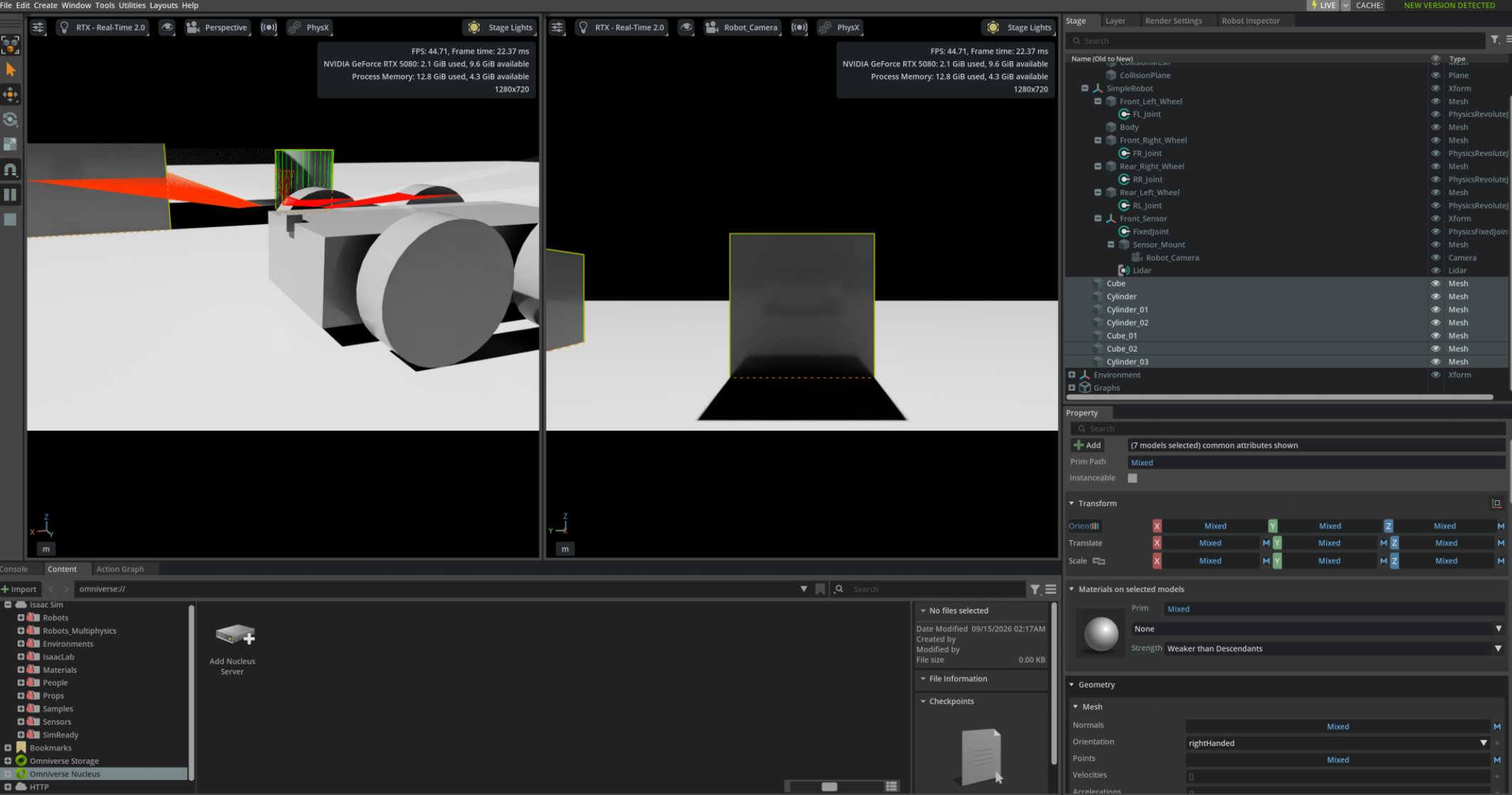Click the Add button in Property panel
The height and width of the screenshot is (795, 1512).
point(1087,446)
